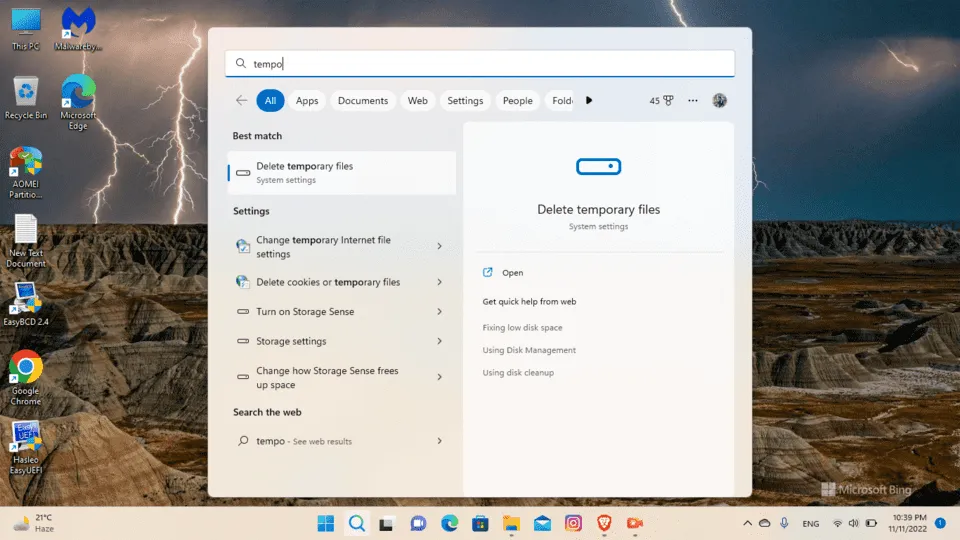
Task: Open Instagram from taskbar
Action: click(x=573, y=523)
